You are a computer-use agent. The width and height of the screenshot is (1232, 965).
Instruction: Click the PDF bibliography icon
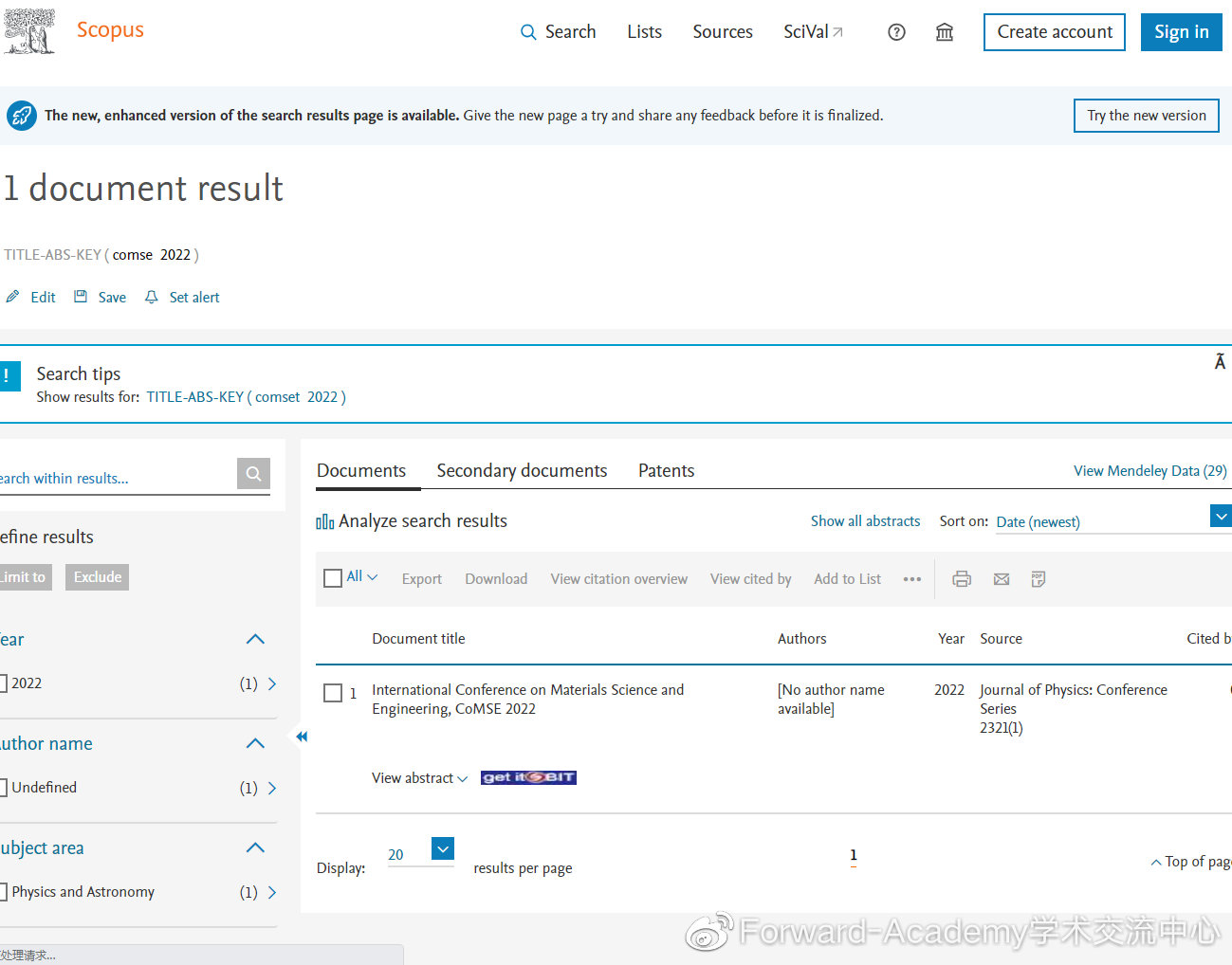[1039, 579]
